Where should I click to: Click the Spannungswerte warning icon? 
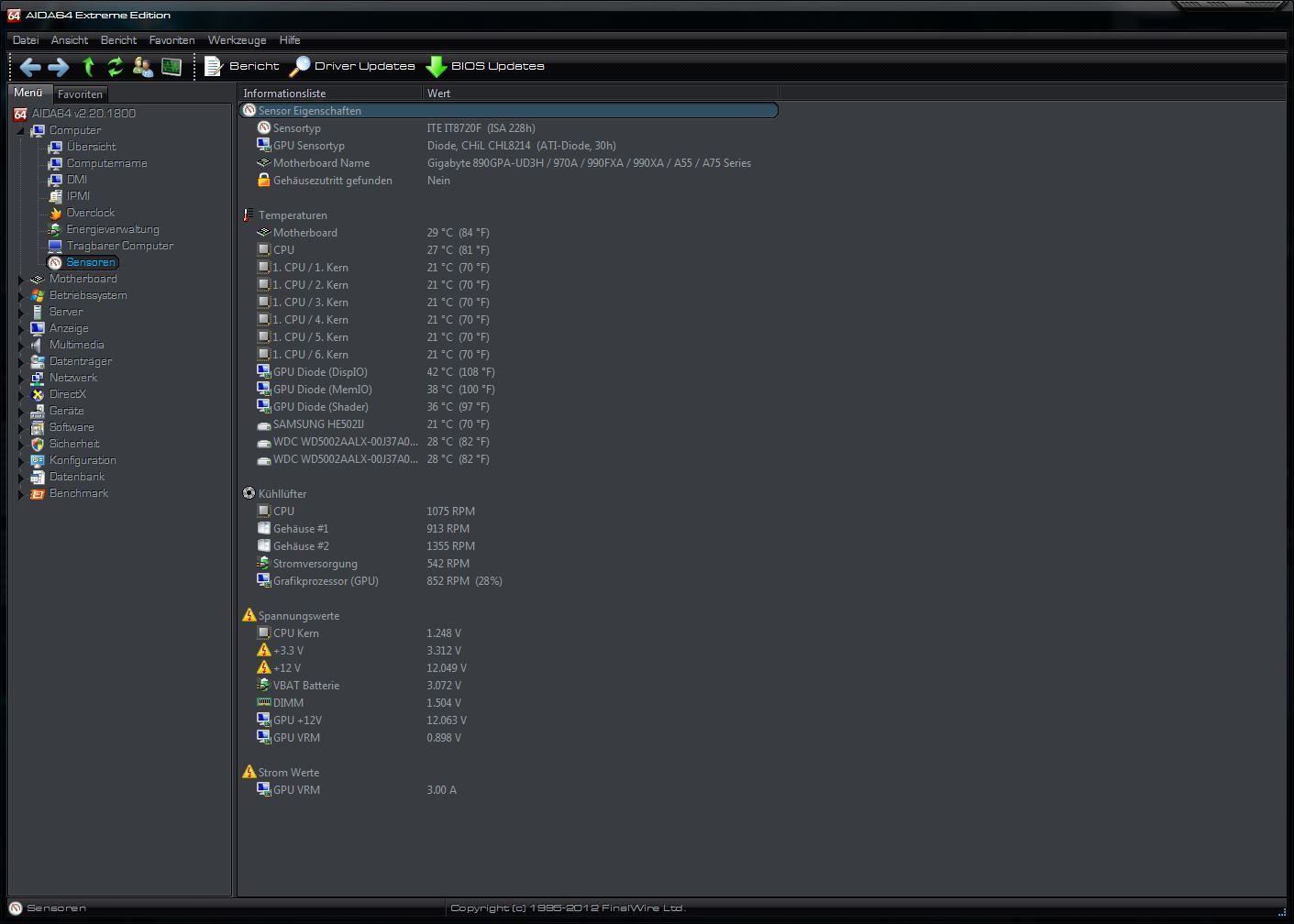[249, 615]
